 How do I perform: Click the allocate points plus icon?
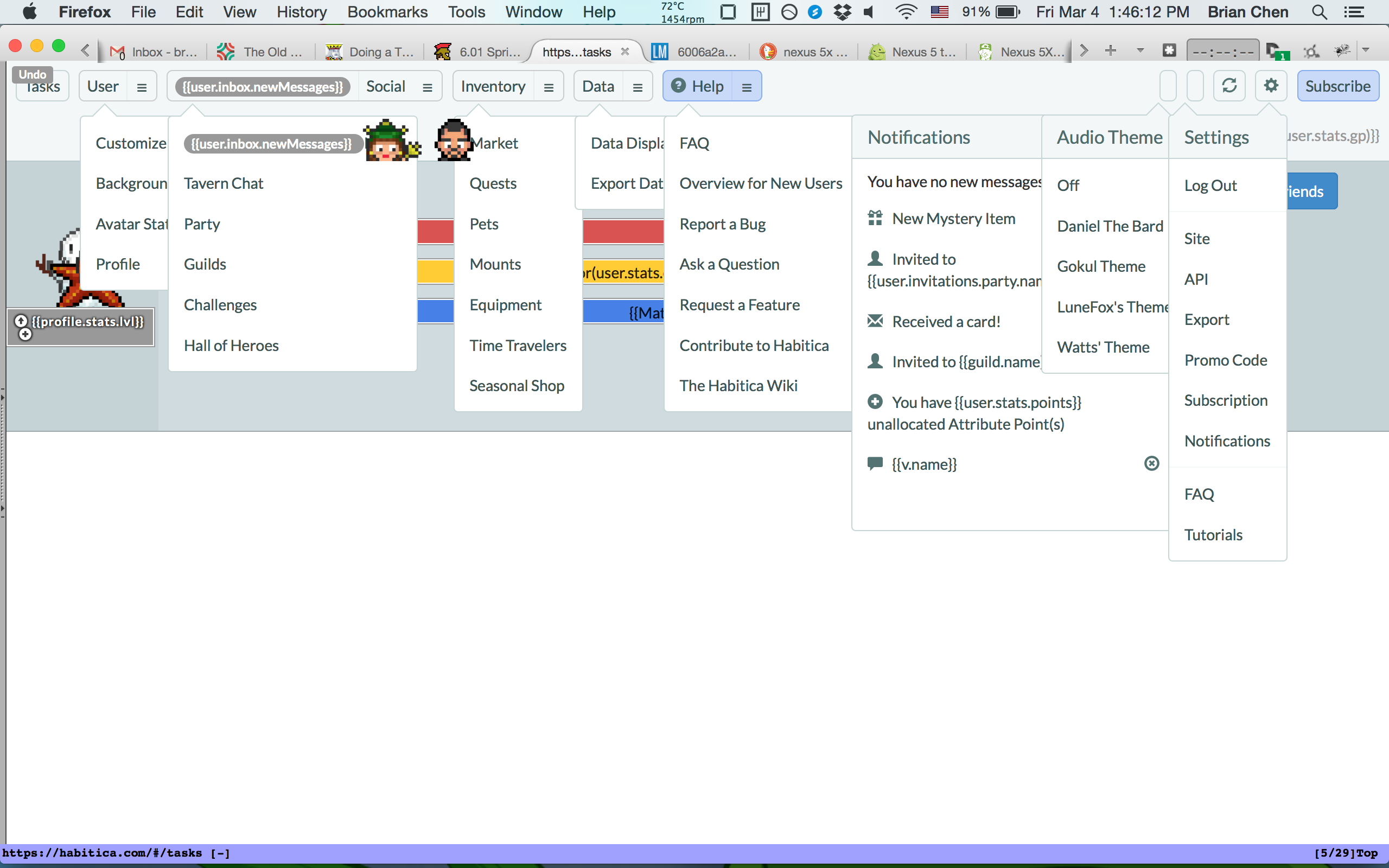click(x=875, y=402)
